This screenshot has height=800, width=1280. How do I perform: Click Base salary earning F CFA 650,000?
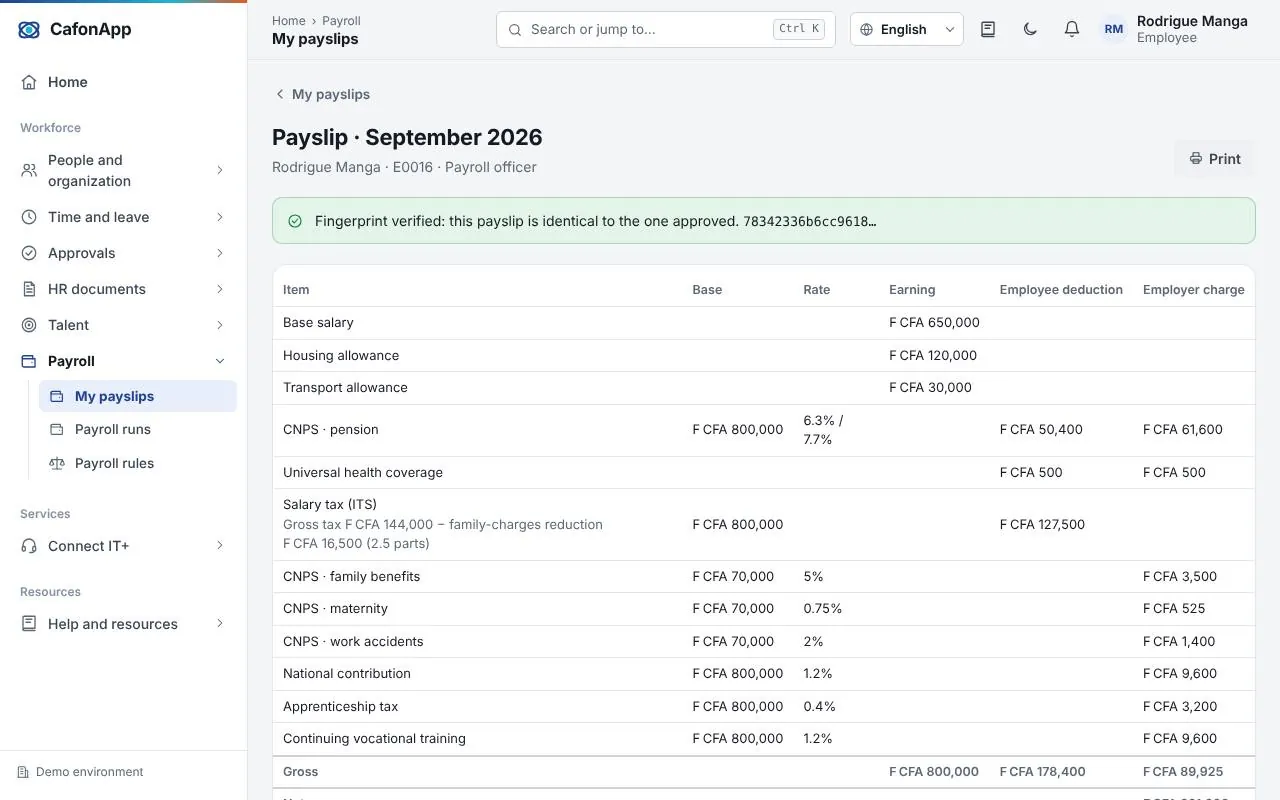(x=934, y=322)
